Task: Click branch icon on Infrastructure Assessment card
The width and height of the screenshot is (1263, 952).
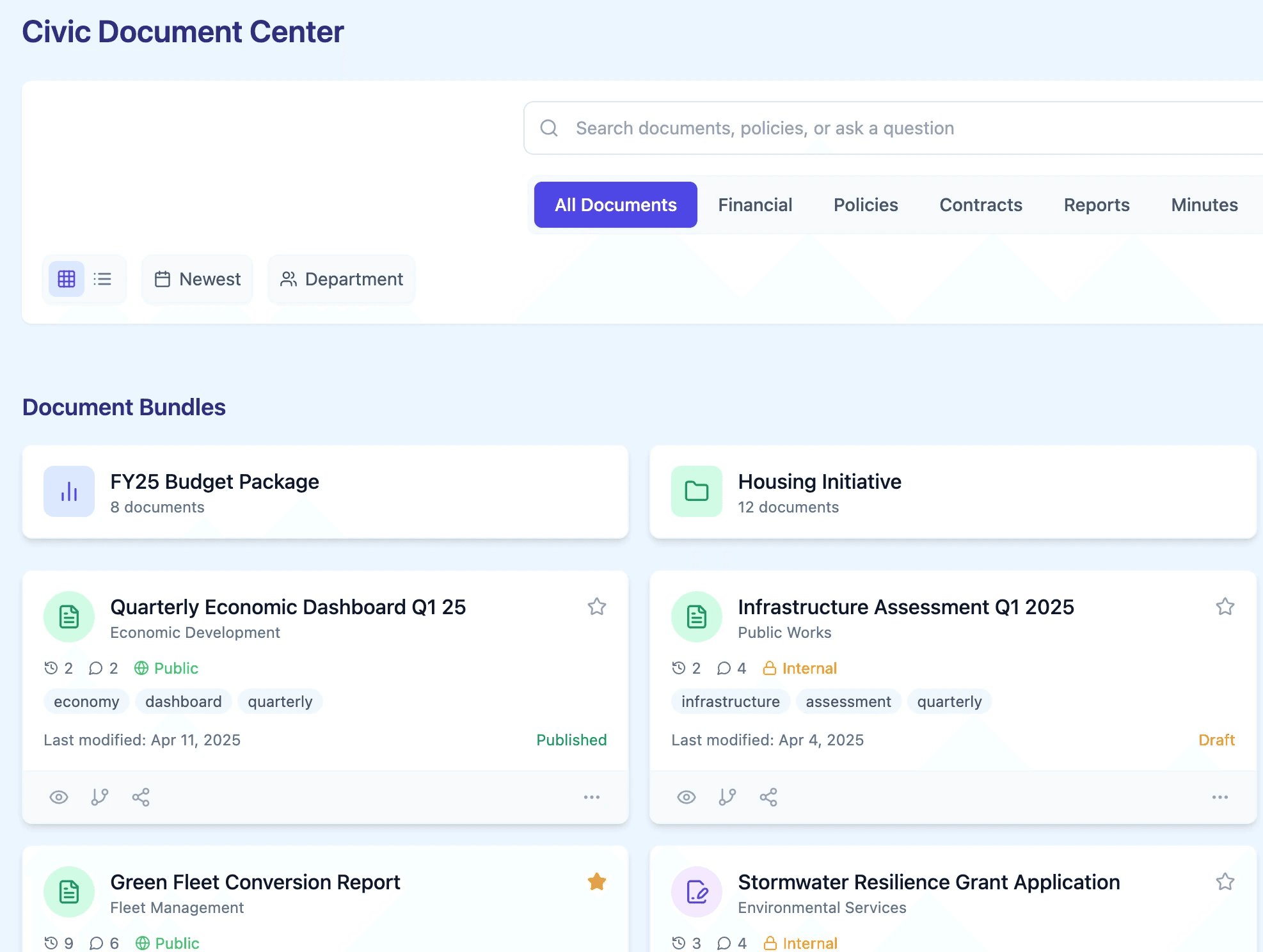Action: point(727,797)
